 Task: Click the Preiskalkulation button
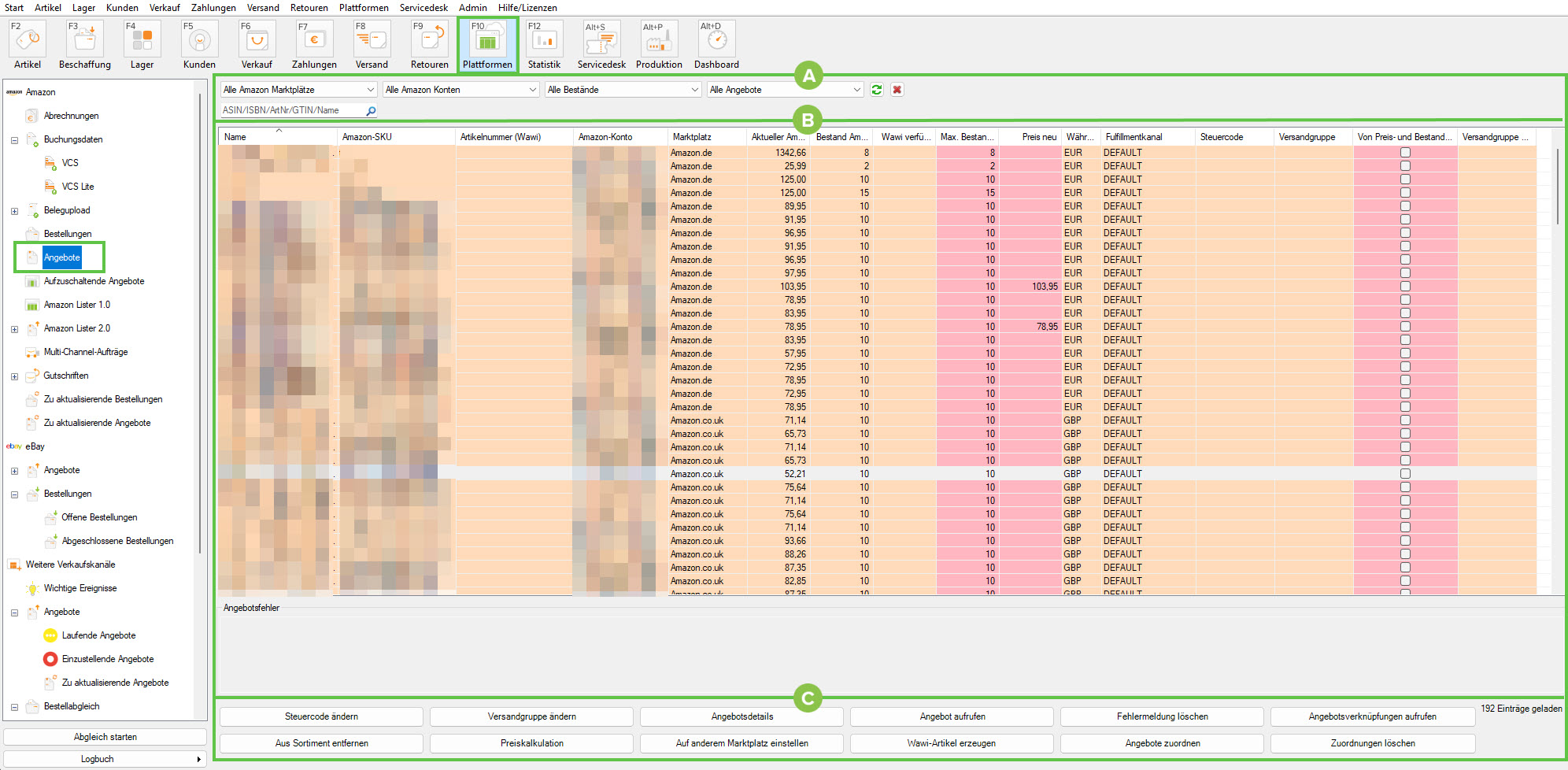(x=531, y=743)
